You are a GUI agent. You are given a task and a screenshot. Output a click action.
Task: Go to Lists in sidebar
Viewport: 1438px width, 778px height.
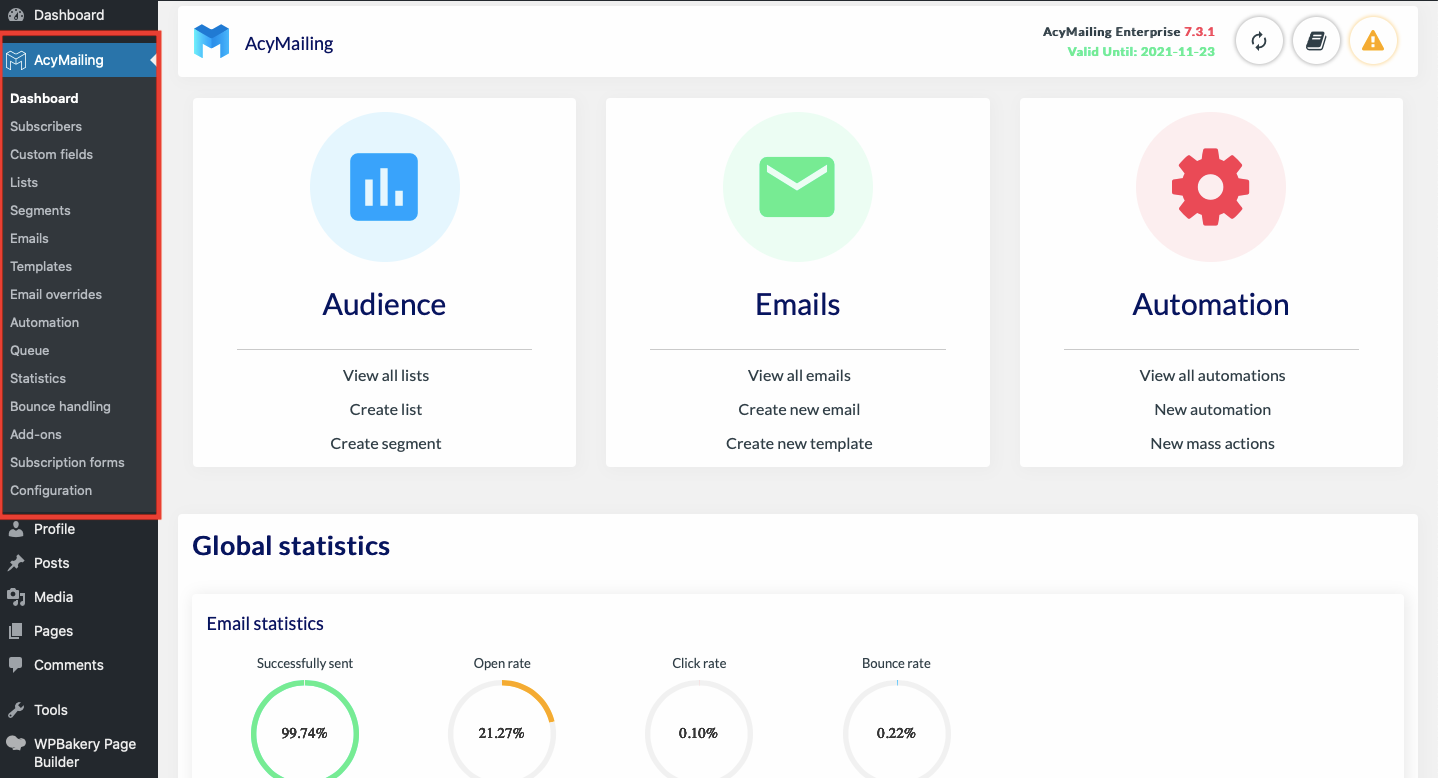(24, 182)
